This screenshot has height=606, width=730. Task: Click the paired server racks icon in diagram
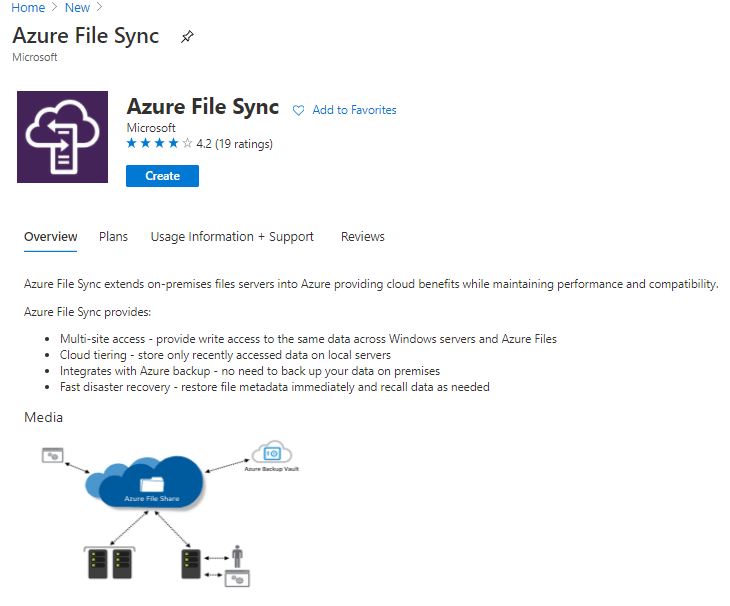pyautogui.click(x=108, y=563)
